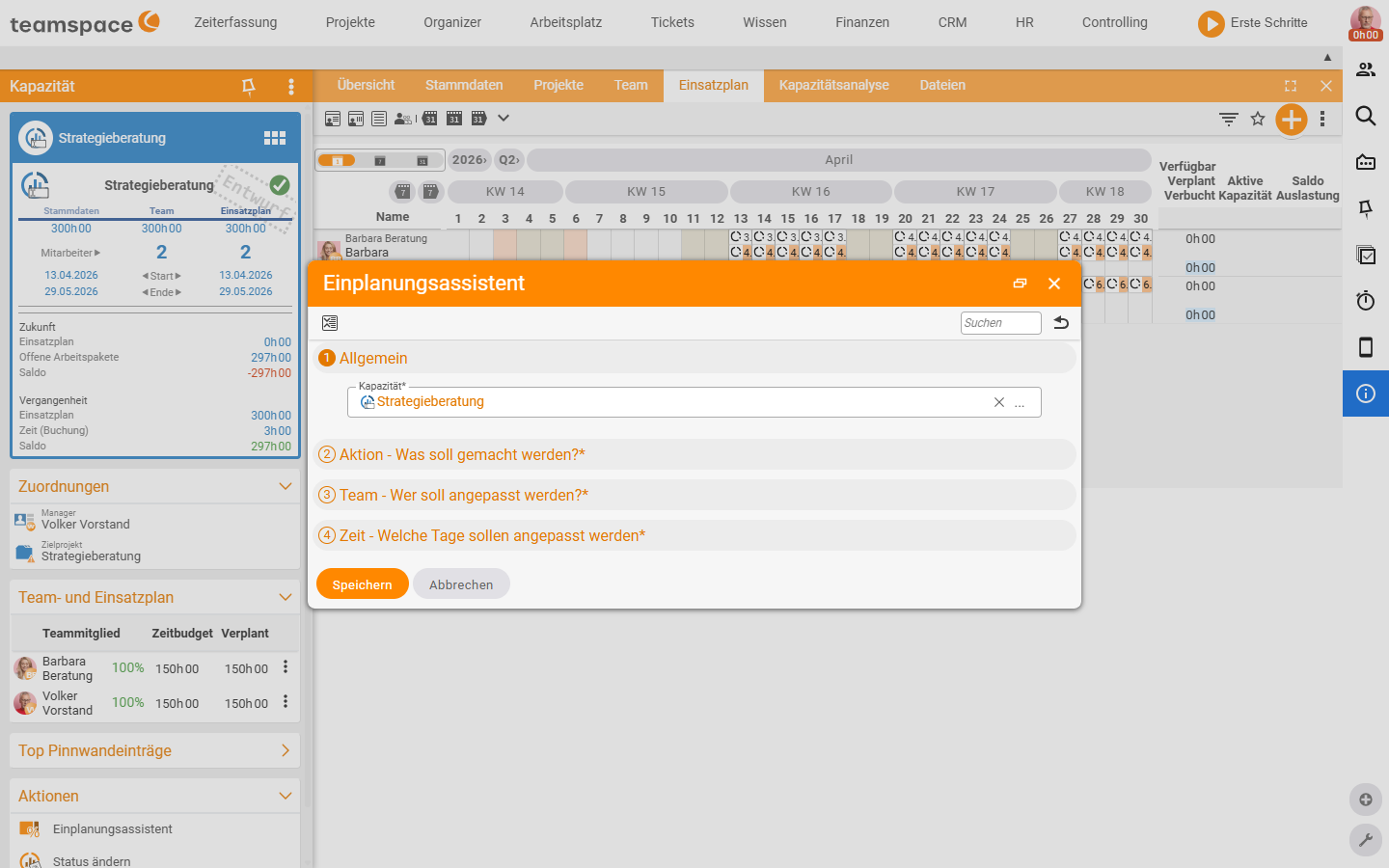1389x868 pixels.
Task: Open contacts icon in right sidebar
Action: coord(1366,69)
